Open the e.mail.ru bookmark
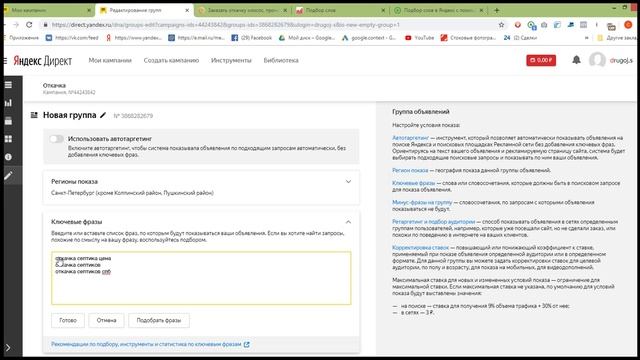This screenshot has height=360, width=640. 196,38
